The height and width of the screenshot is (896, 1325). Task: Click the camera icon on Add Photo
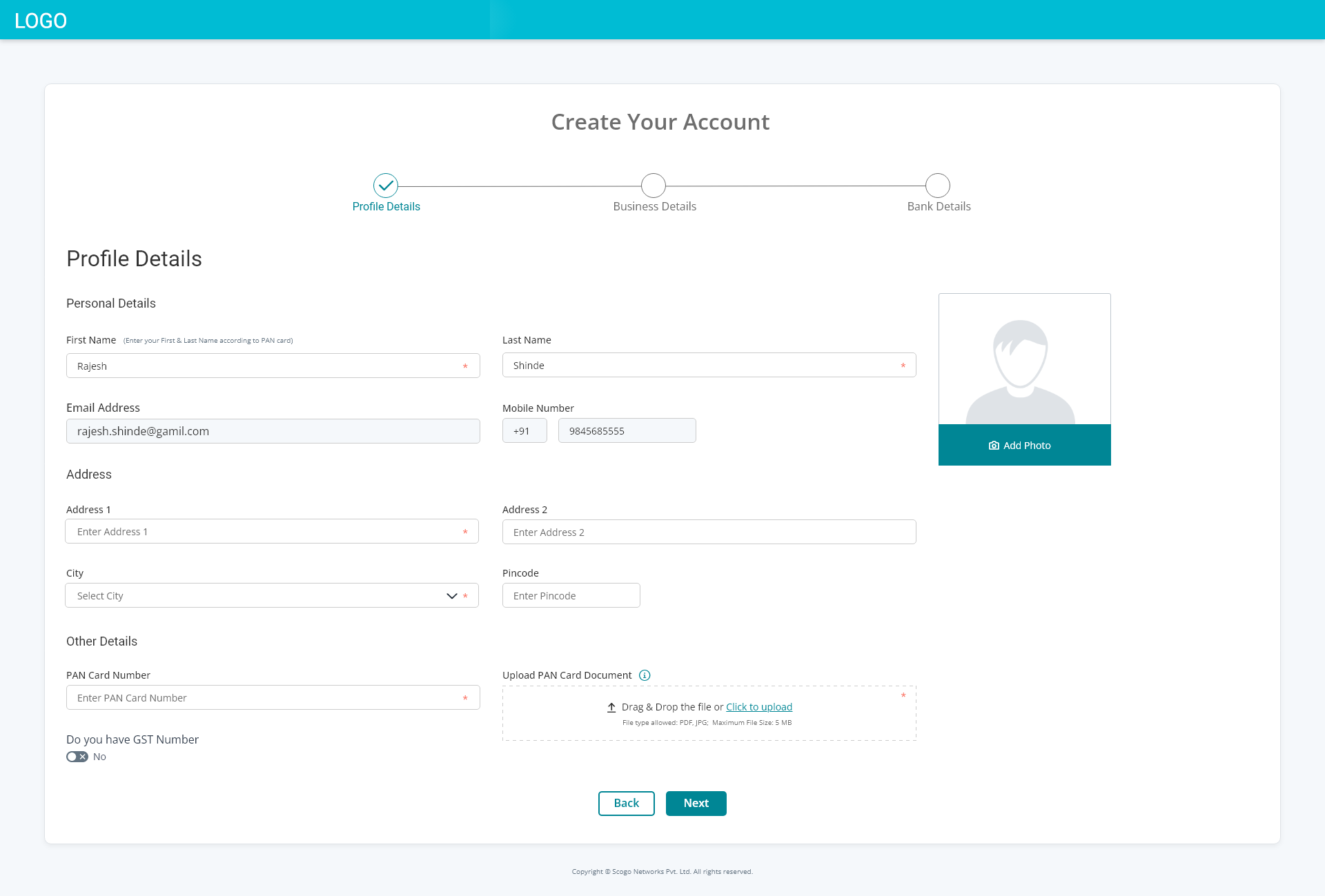[x=994, y=446]
